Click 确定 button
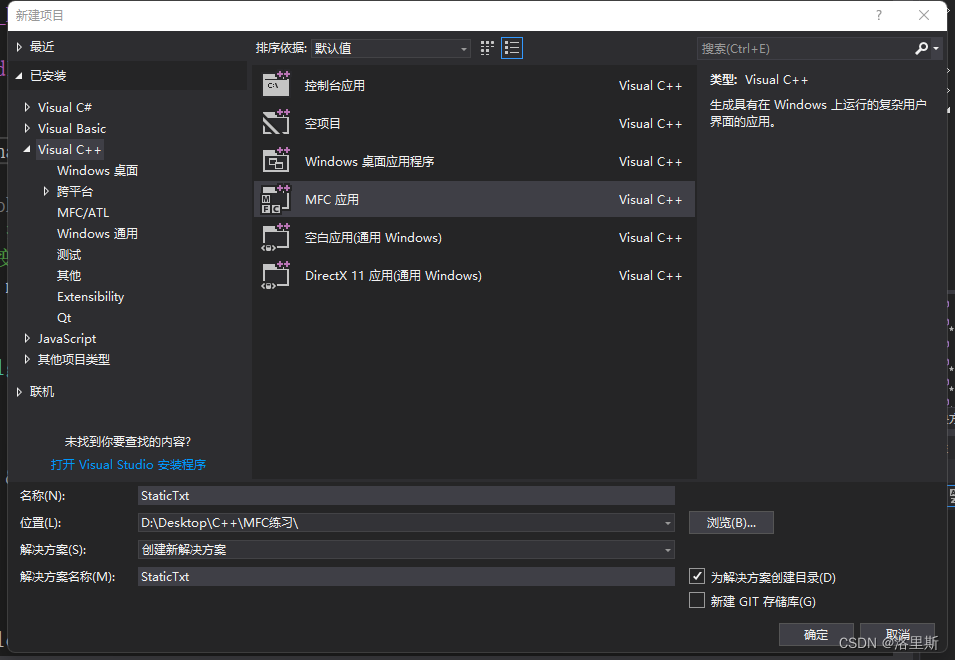This screenshot has height=660, width=955. 816,634
